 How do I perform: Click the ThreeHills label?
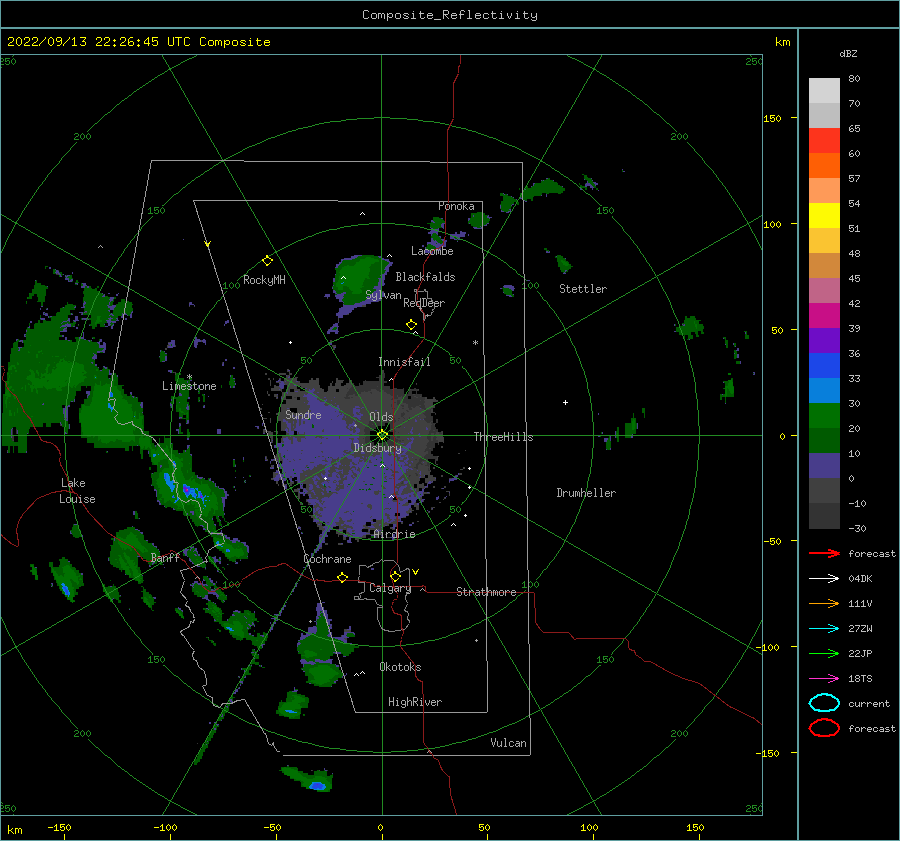(503, 437)
